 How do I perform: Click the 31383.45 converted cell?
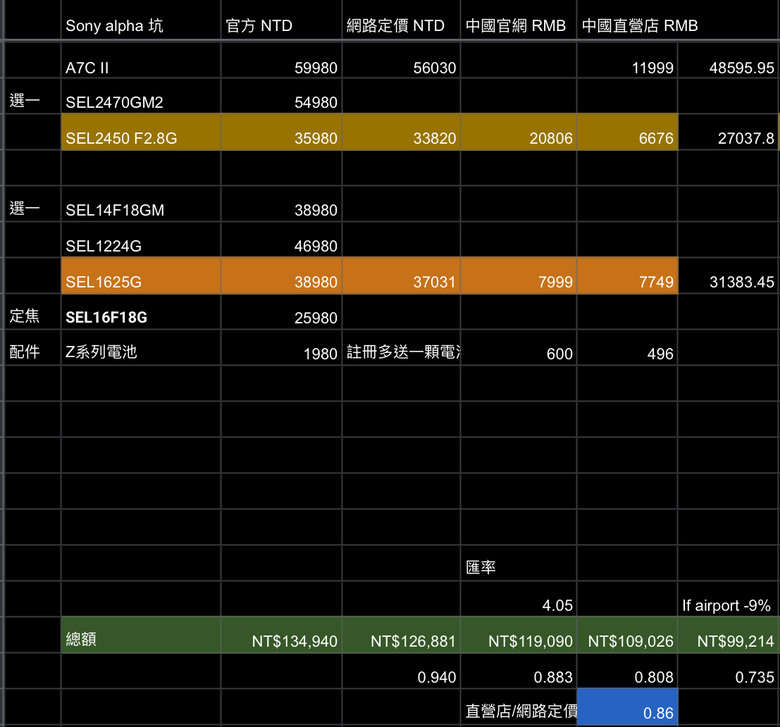pos(729,276)
